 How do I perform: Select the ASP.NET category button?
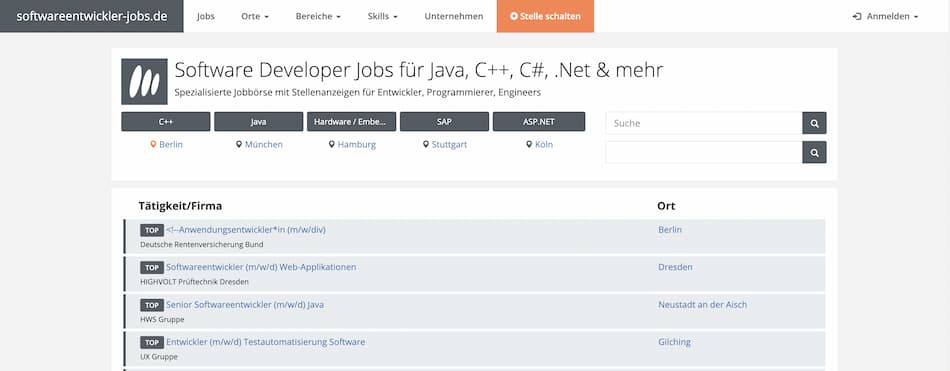click(x=539, y=121)
